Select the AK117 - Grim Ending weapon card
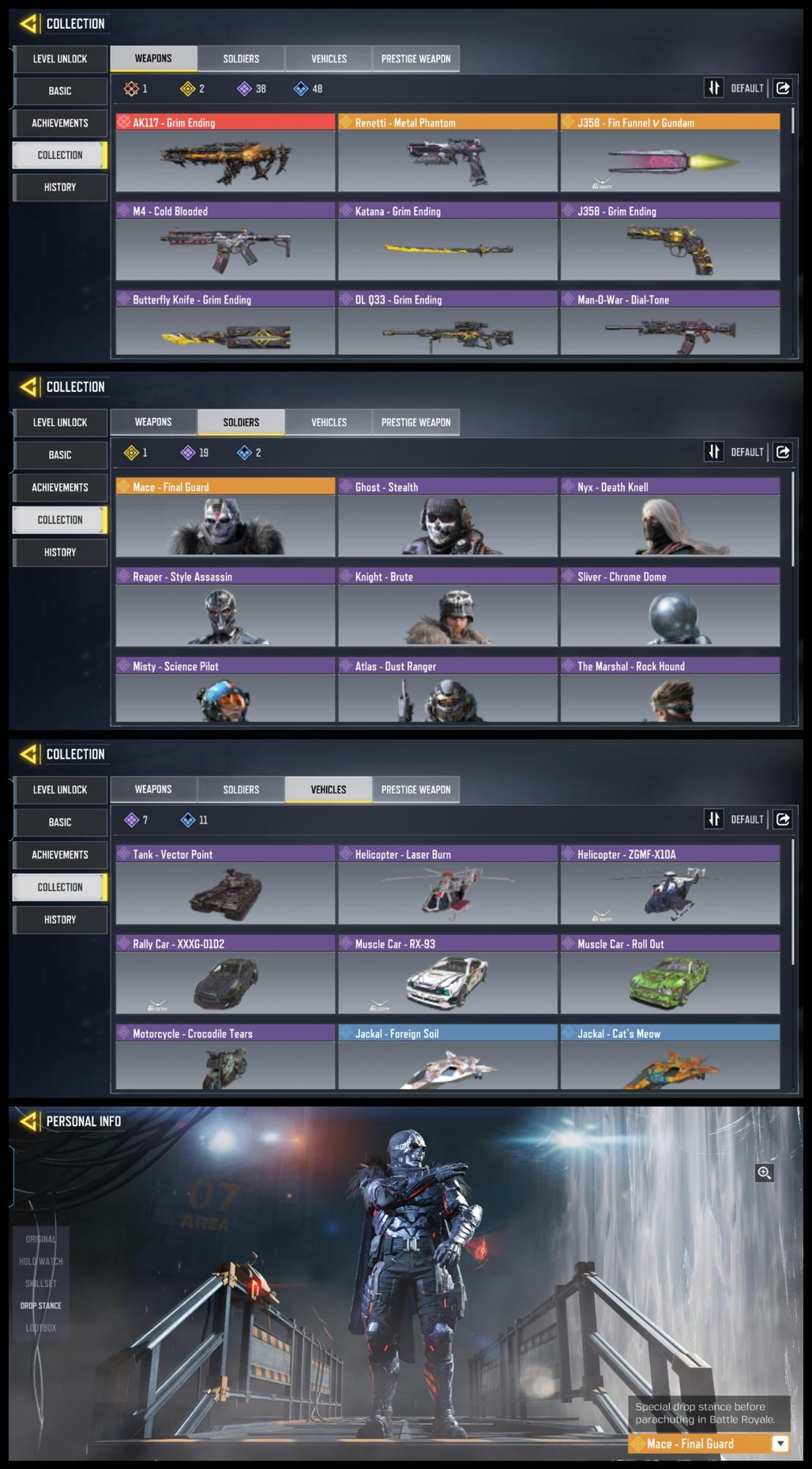Screen dimensions: 812x1469 pyautogui.click(x=225, y=153)
